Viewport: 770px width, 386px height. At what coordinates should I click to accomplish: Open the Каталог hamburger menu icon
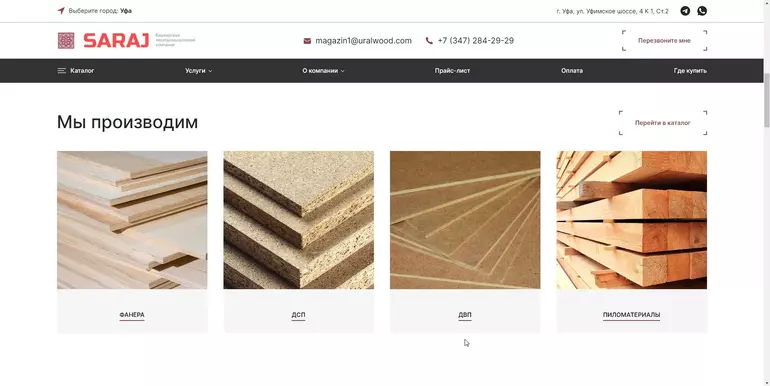[61, 71]
